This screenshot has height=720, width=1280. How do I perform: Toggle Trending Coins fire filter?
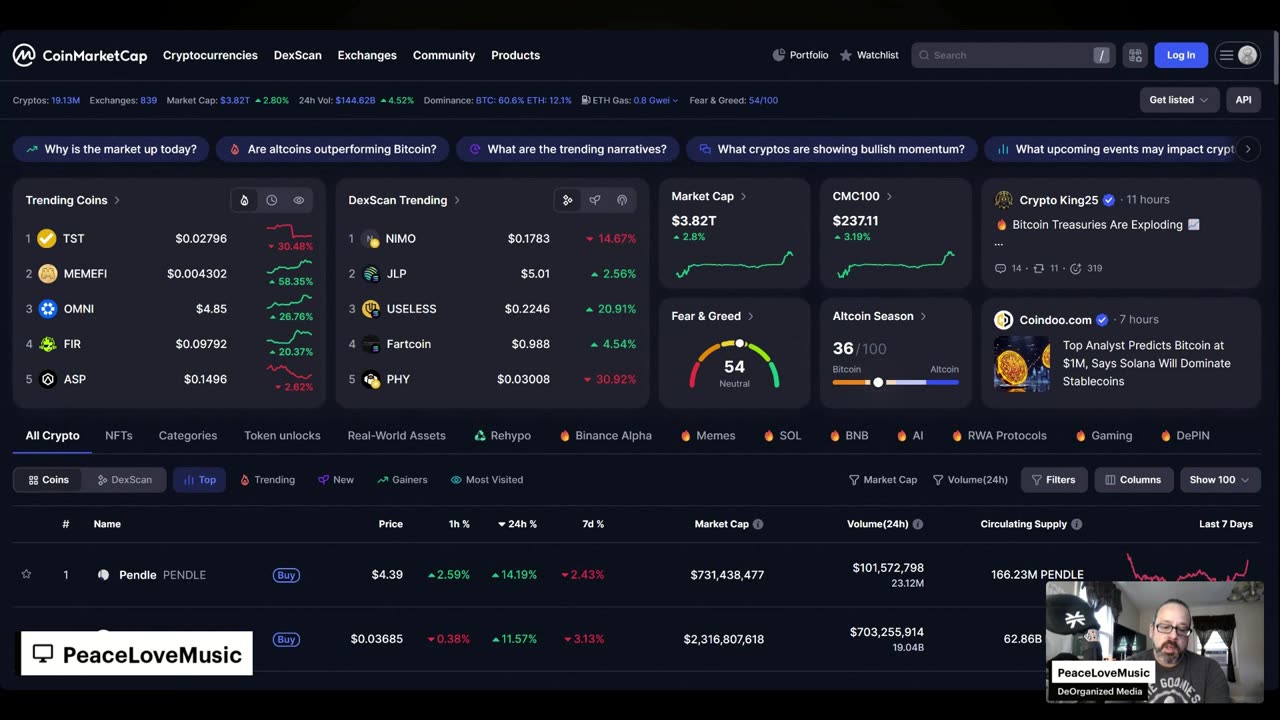pos(244,200)
